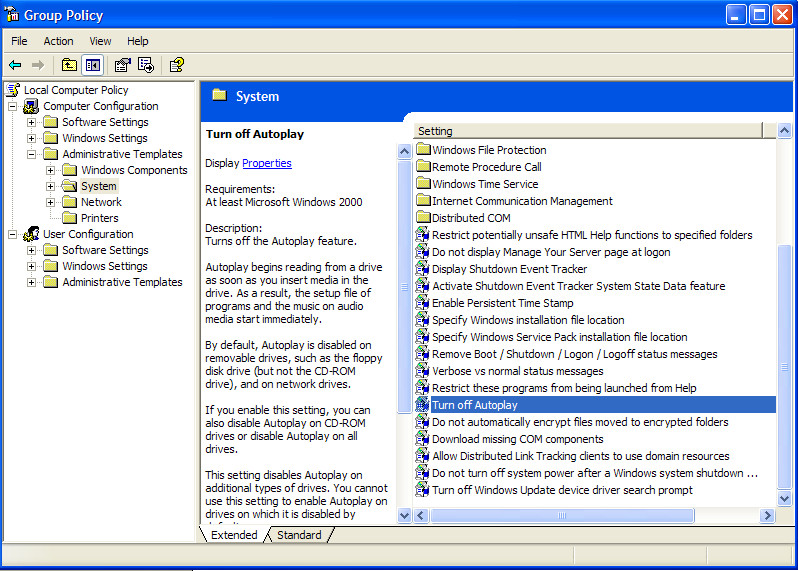Open Properties via the toolbar icon

(x=122, y=65)
